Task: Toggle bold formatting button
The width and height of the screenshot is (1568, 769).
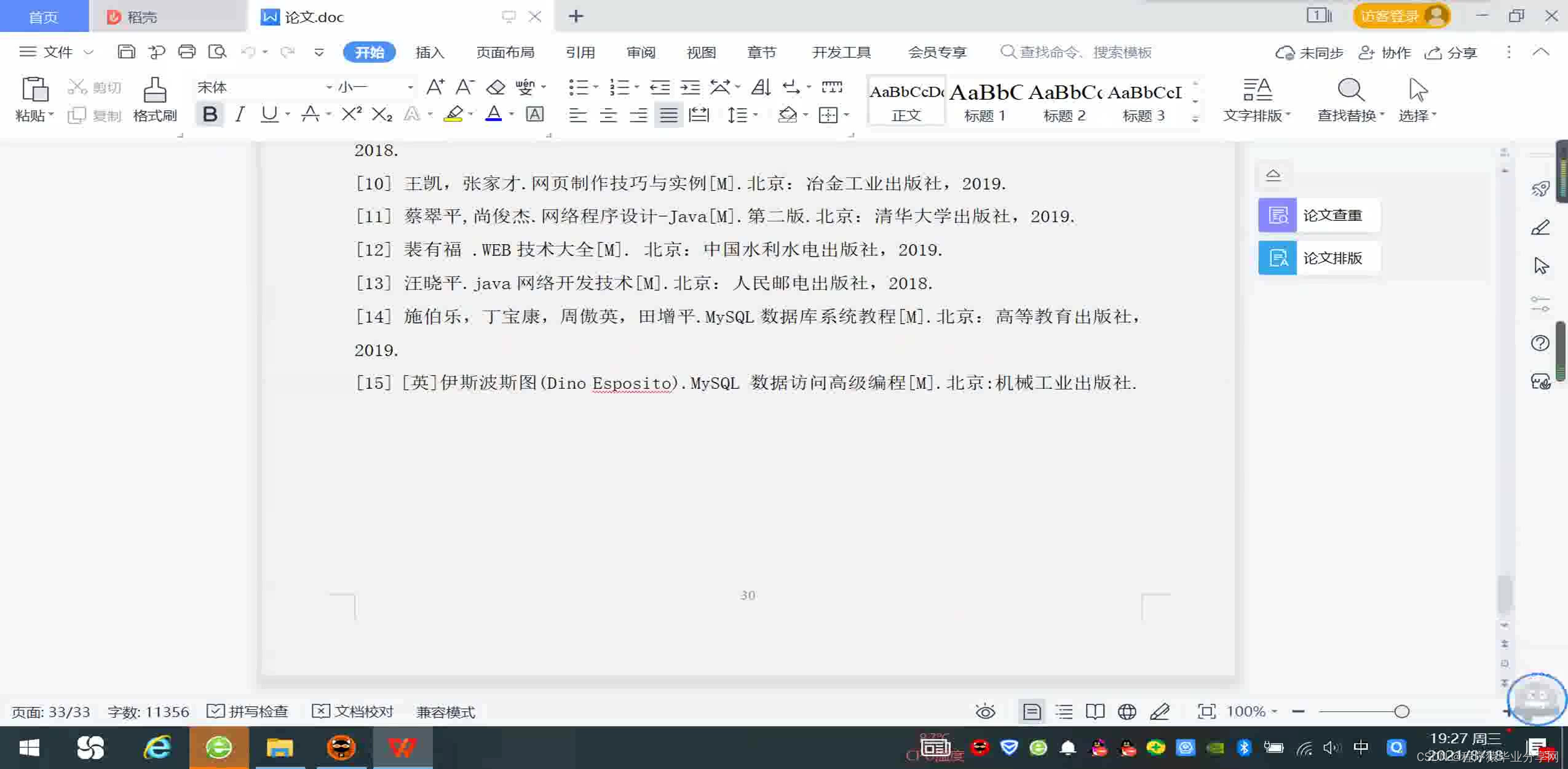Action: click(210, 114)
